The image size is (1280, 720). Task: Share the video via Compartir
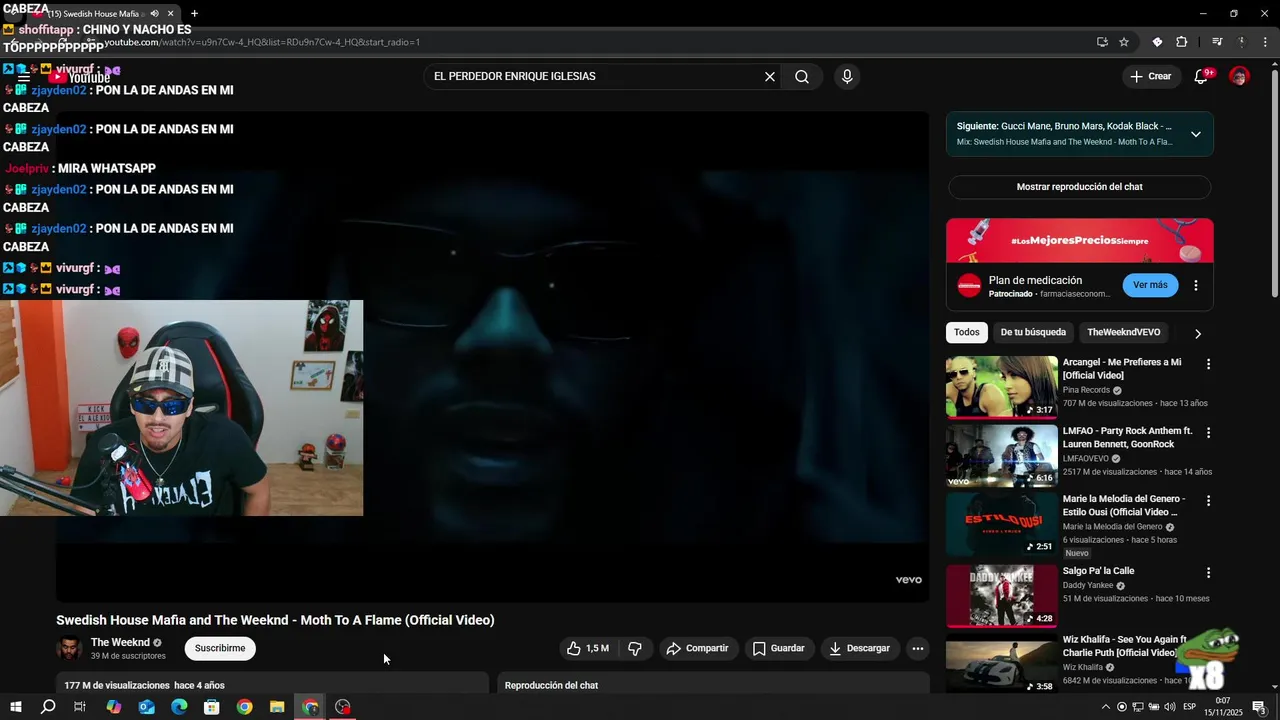[x=698, y=649]
